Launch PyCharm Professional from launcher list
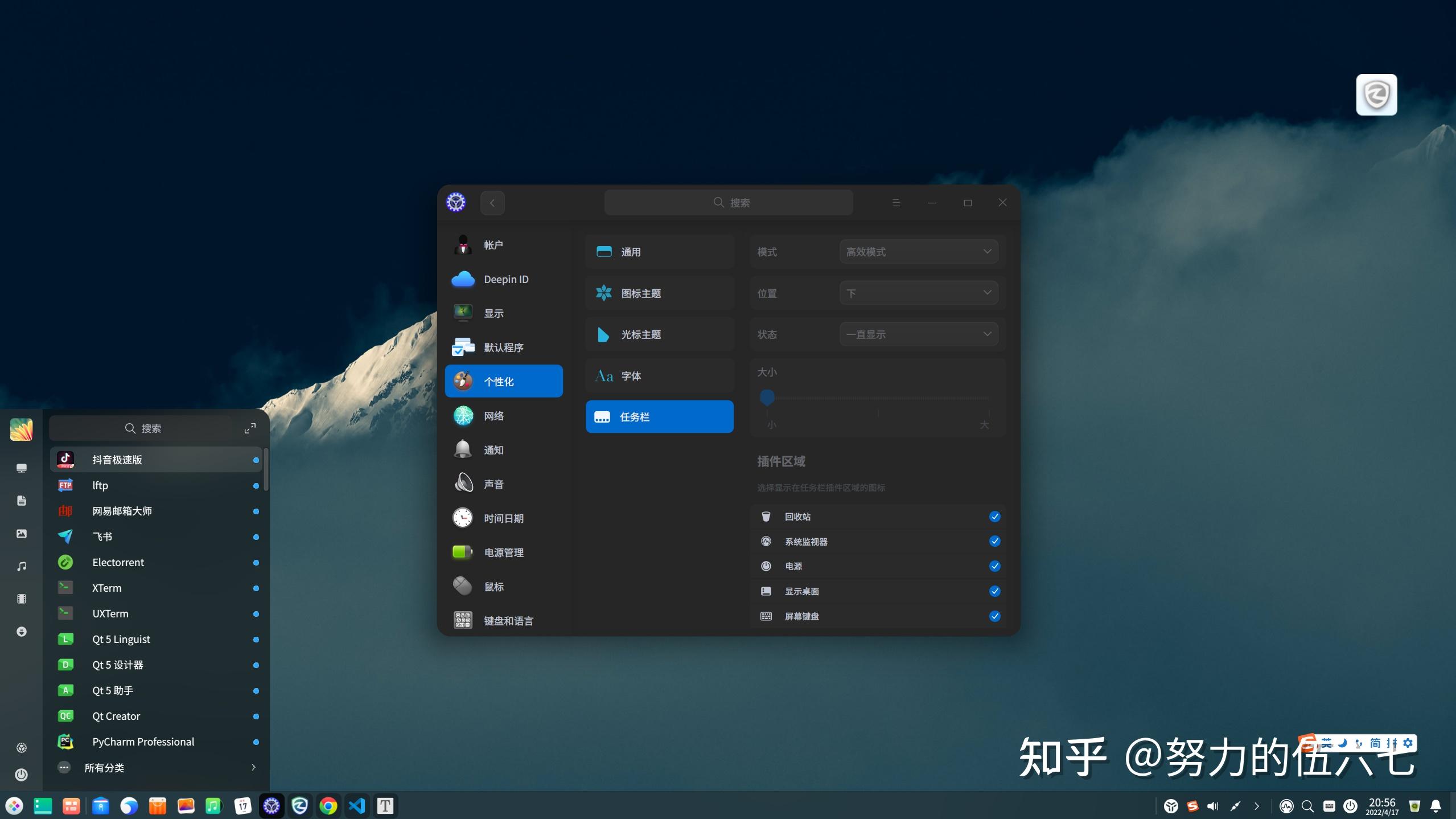Screen dimensions: 1456x819 (143, 742)
